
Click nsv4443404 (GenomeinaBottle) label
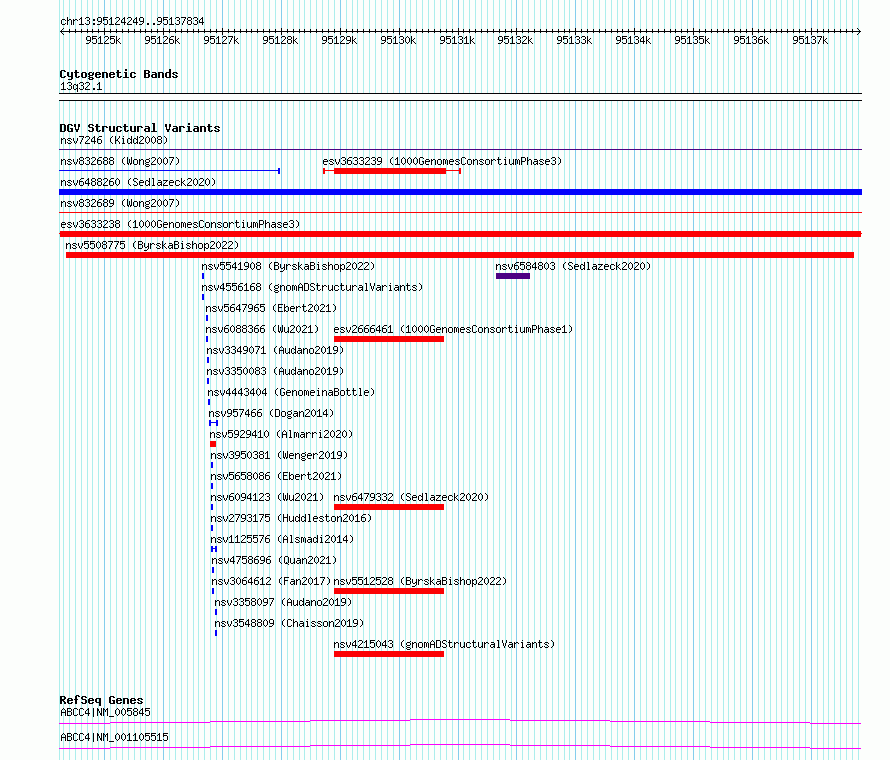pyautogui.click(x=291, y=392)
